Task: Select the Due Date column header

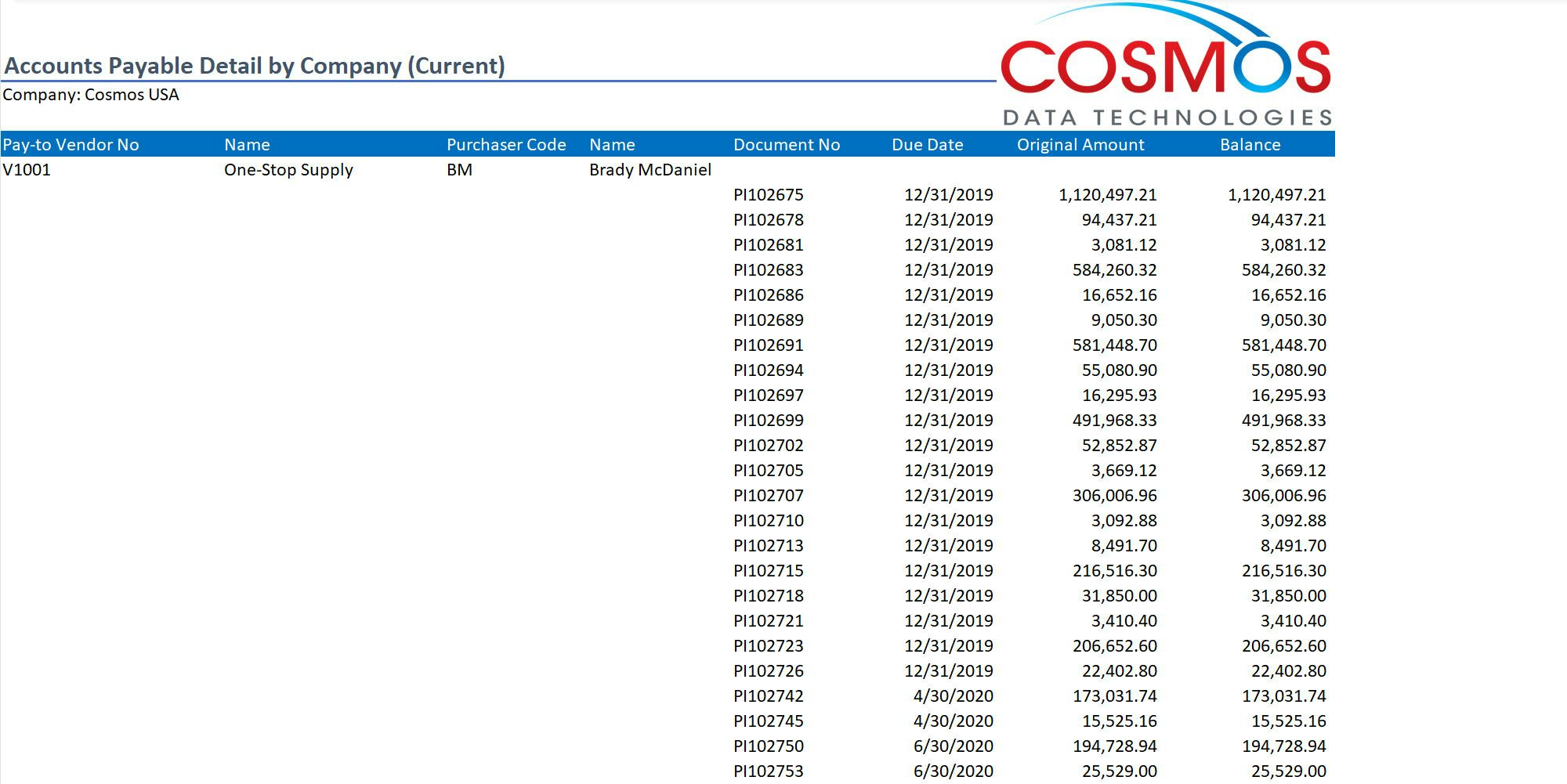Action: [928, 144]
